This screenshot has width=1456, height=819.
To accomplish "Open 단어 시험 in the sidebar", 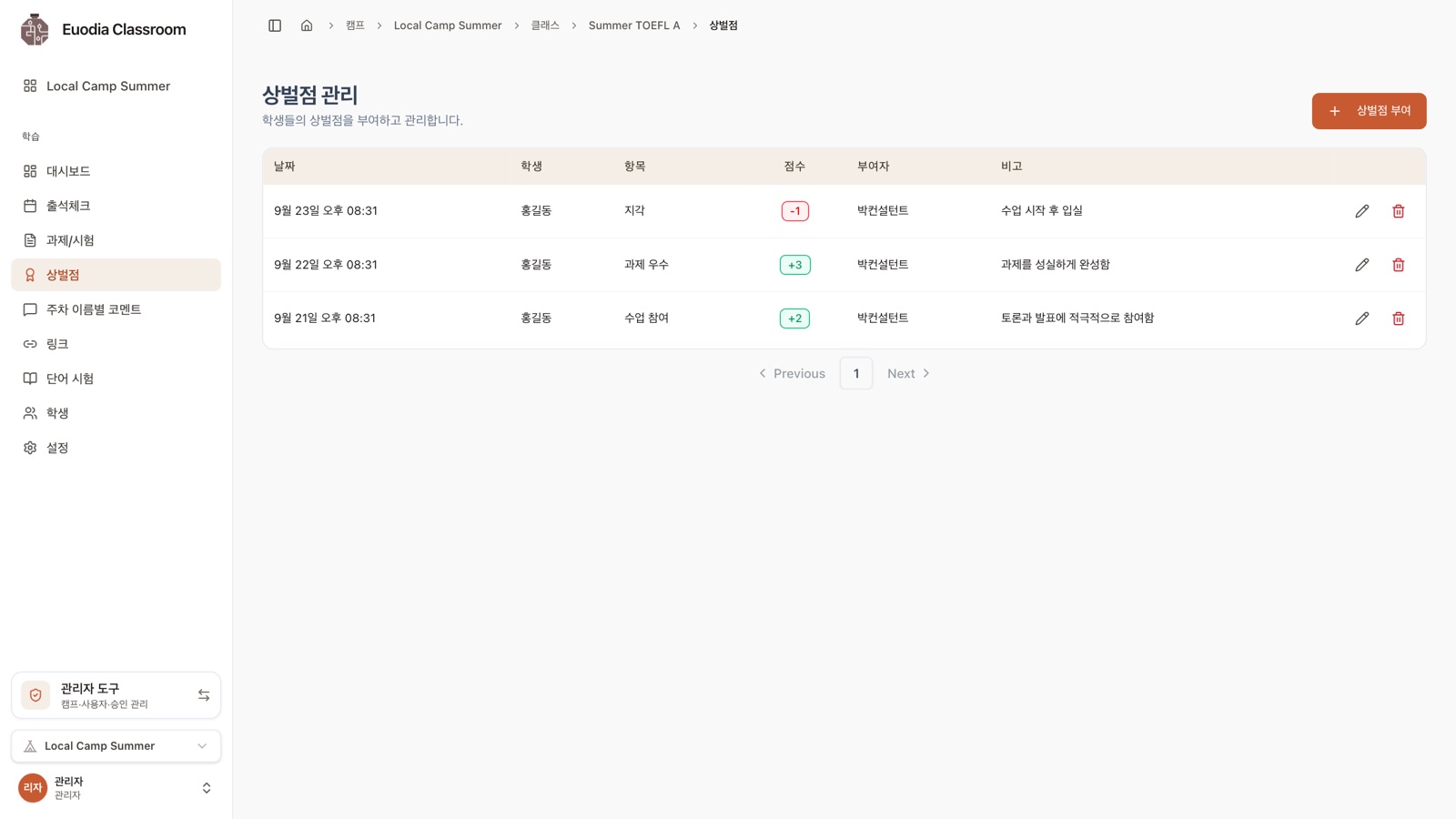I will coord(116,379).
